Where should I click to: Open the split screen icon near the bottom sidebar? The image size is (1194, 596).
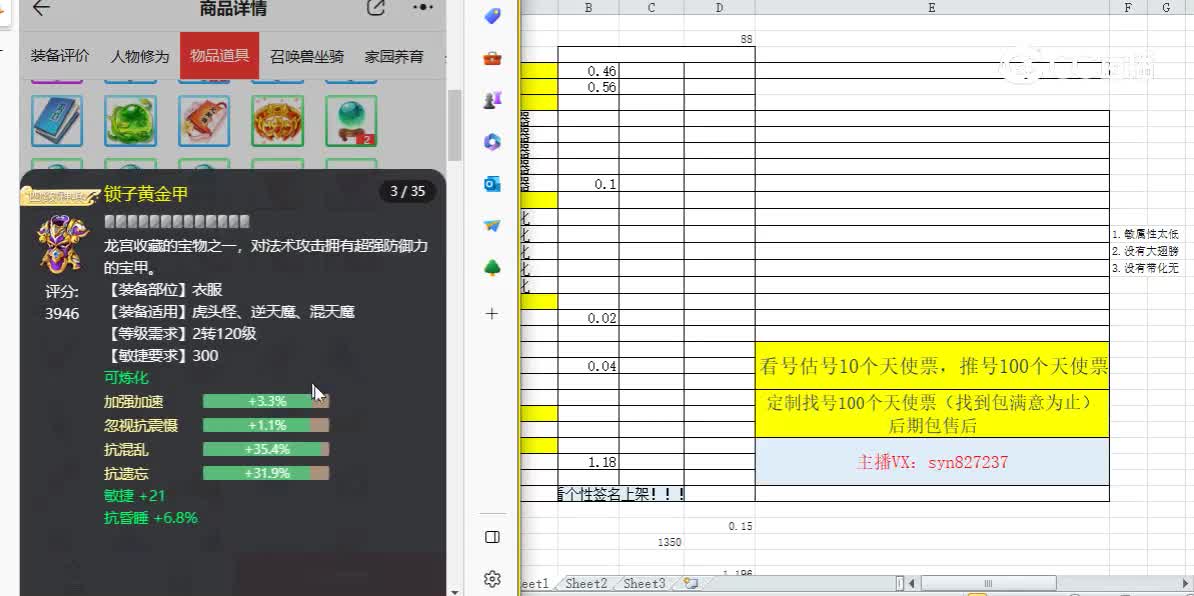point(492,537)
